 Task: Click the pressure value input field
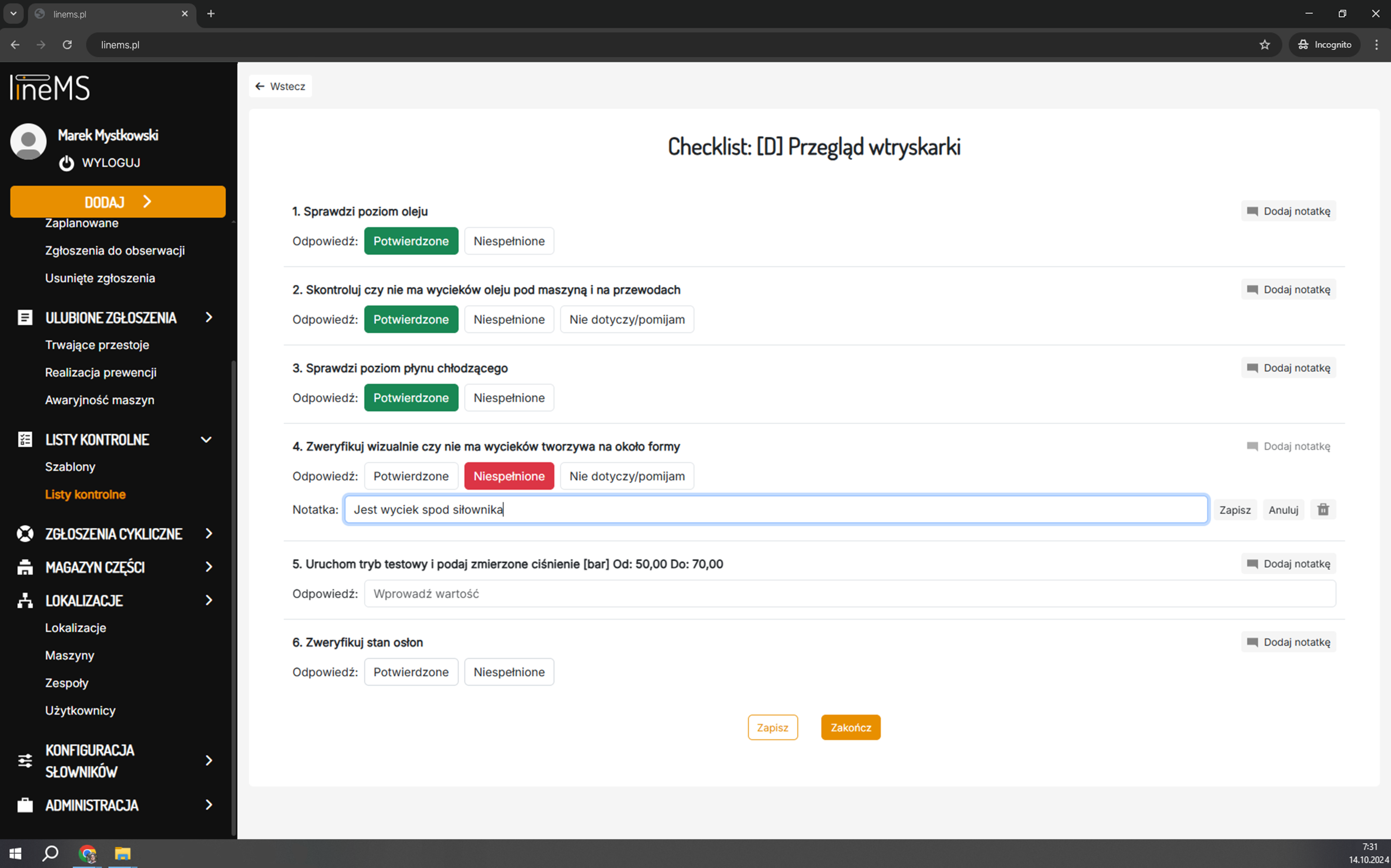(850, 594)
